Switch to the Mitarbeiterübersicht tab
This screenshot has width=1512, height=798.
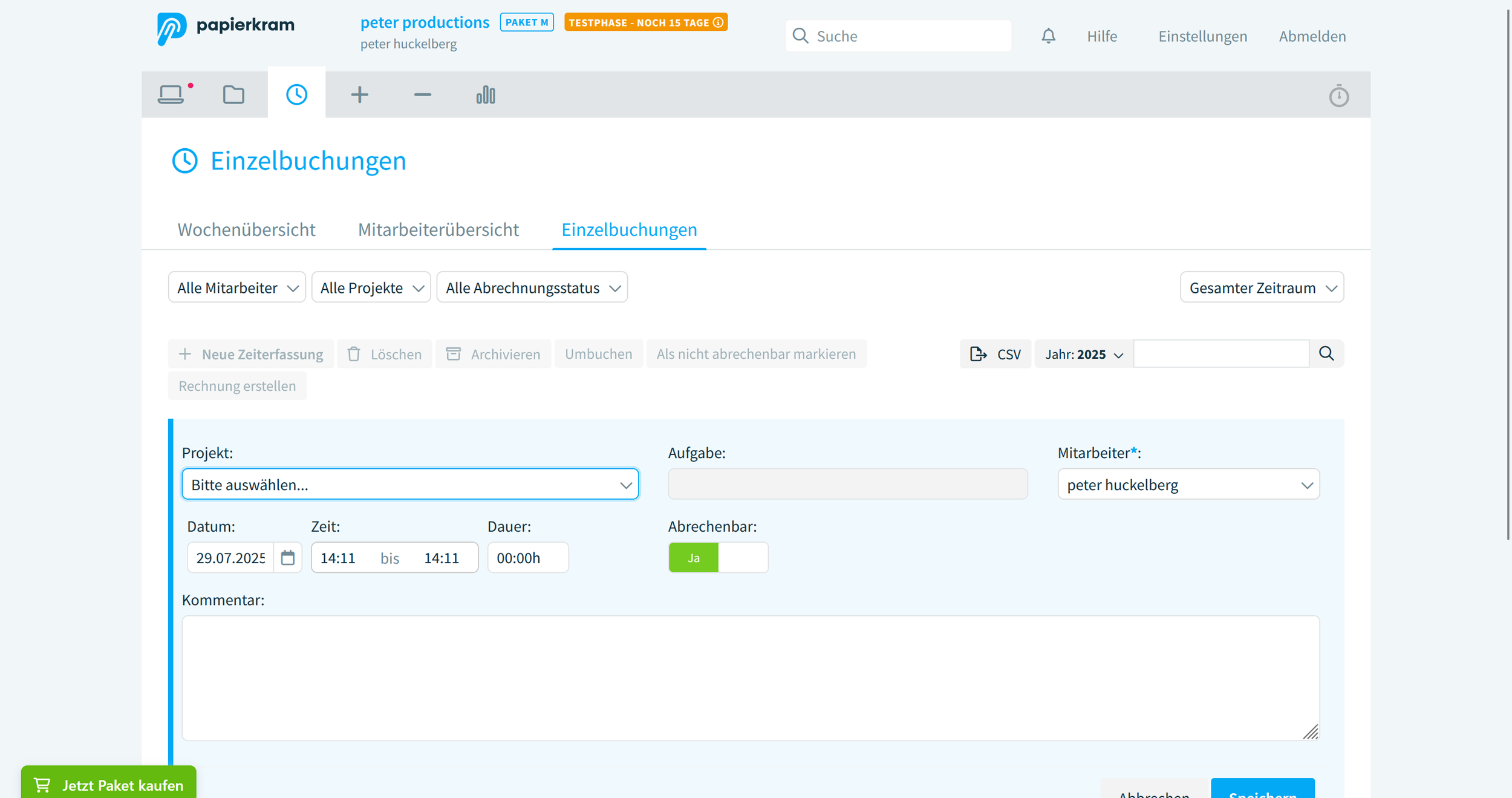click(x=438, y=230)
